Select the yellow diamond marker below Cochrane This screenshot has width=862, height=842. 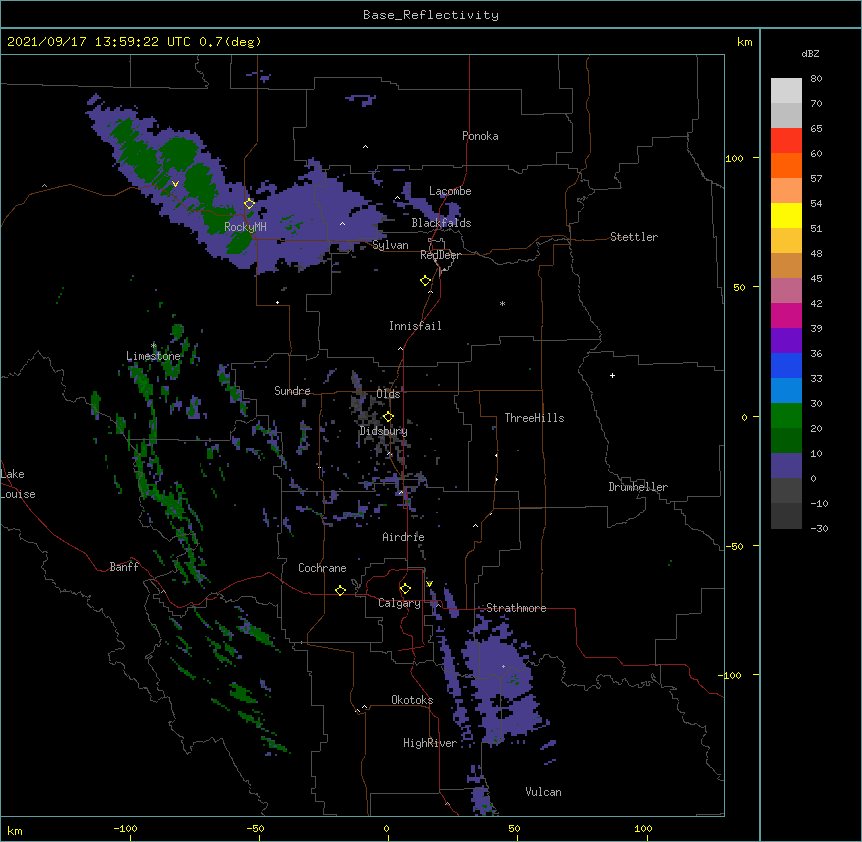pyautogui.click(x=340, y=590)
